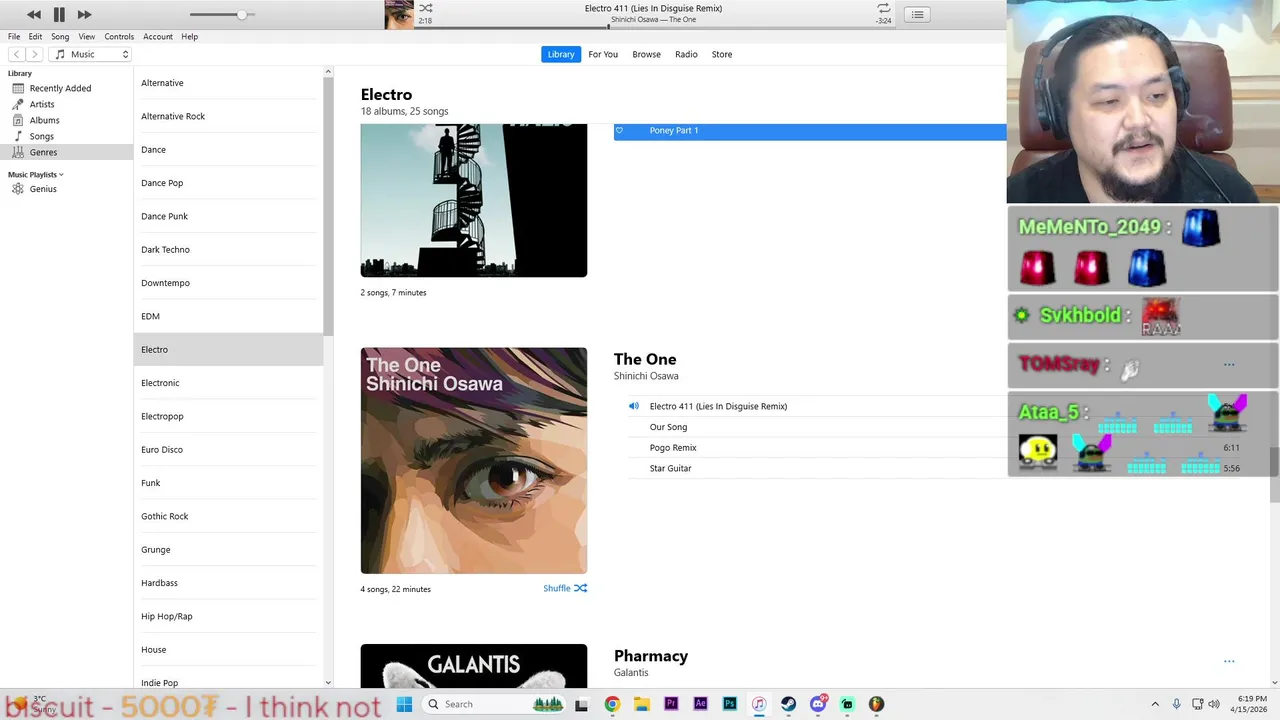Click The One album cover
The height and width of the screenshot is (720, 1280).
tap(474, 461)
